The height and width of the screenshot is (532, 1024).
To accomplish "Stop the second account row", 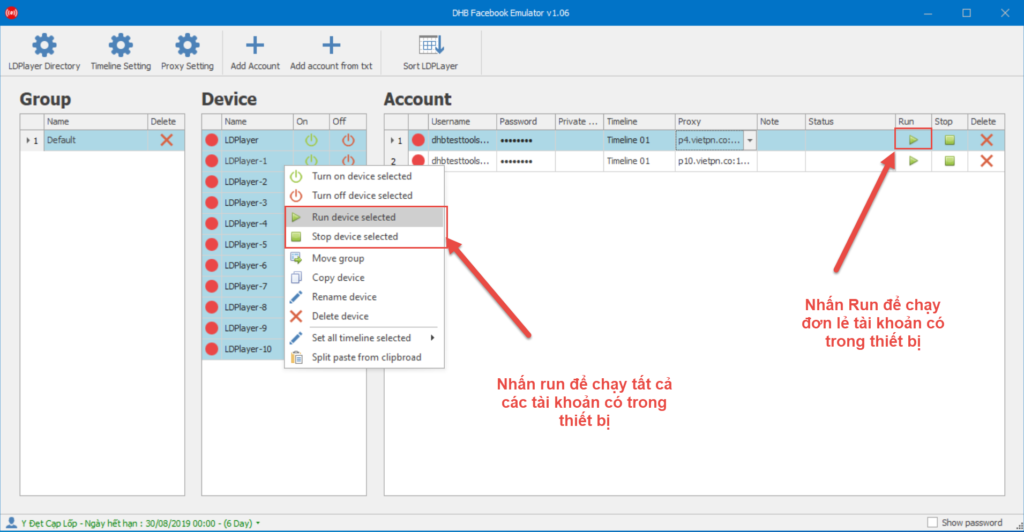I will pyautogui.click(x=950, y=161).
